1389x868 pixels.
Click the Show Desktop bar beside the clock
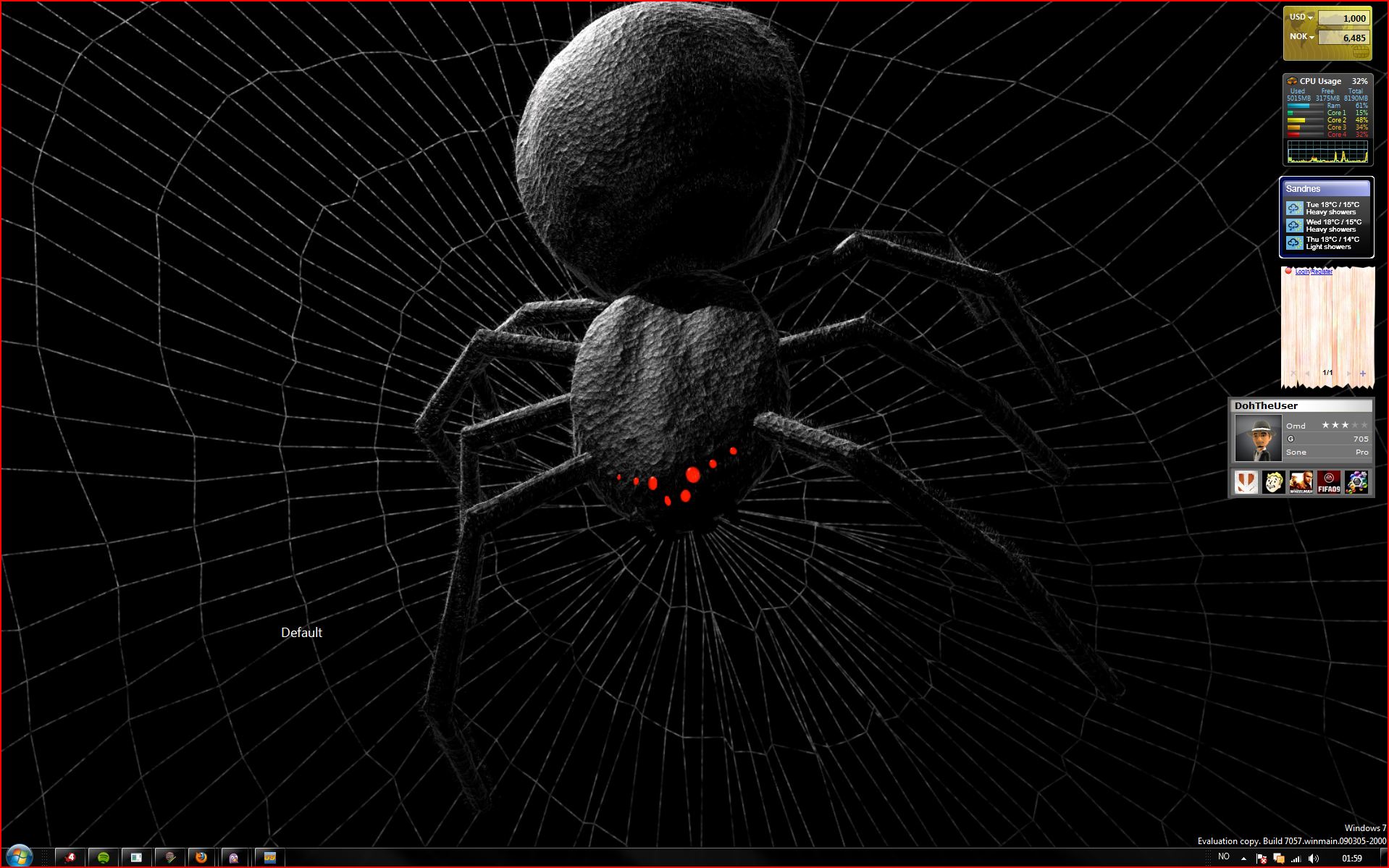point(1383,858)
